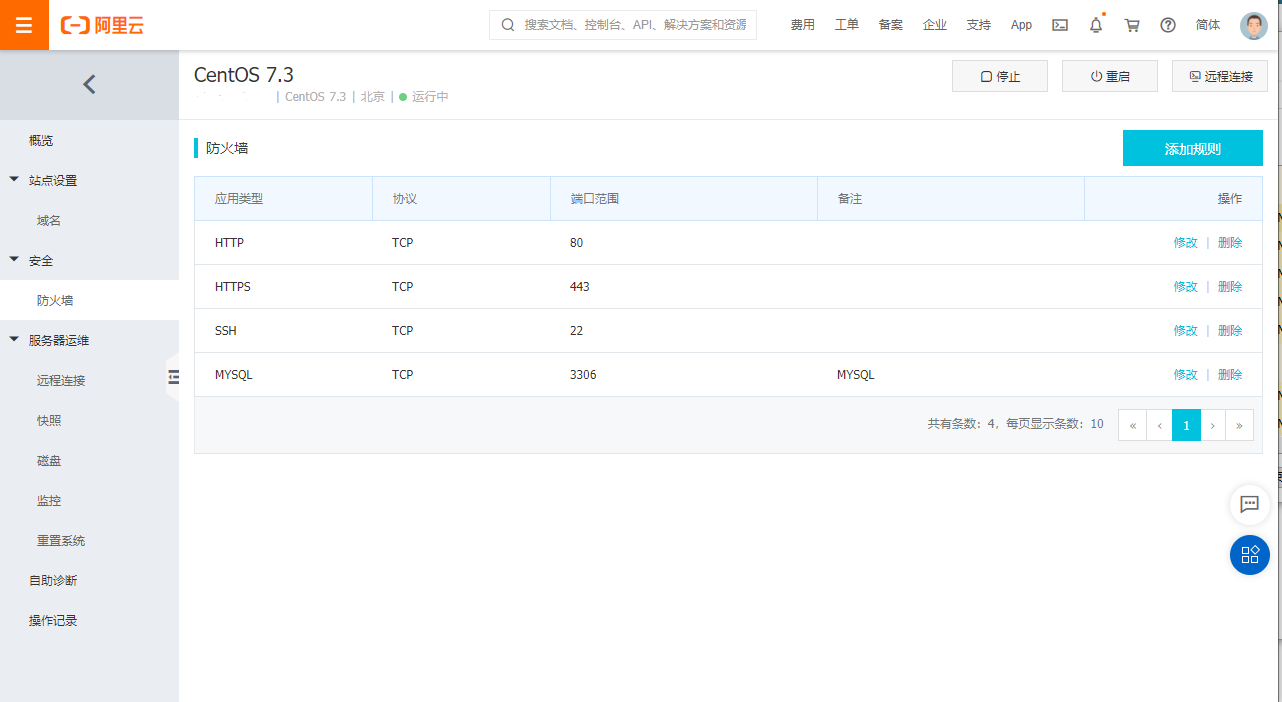Click the blue apps grid floating button
The height and width of the screenshot is (702, 1282).
pos(1249,555)
